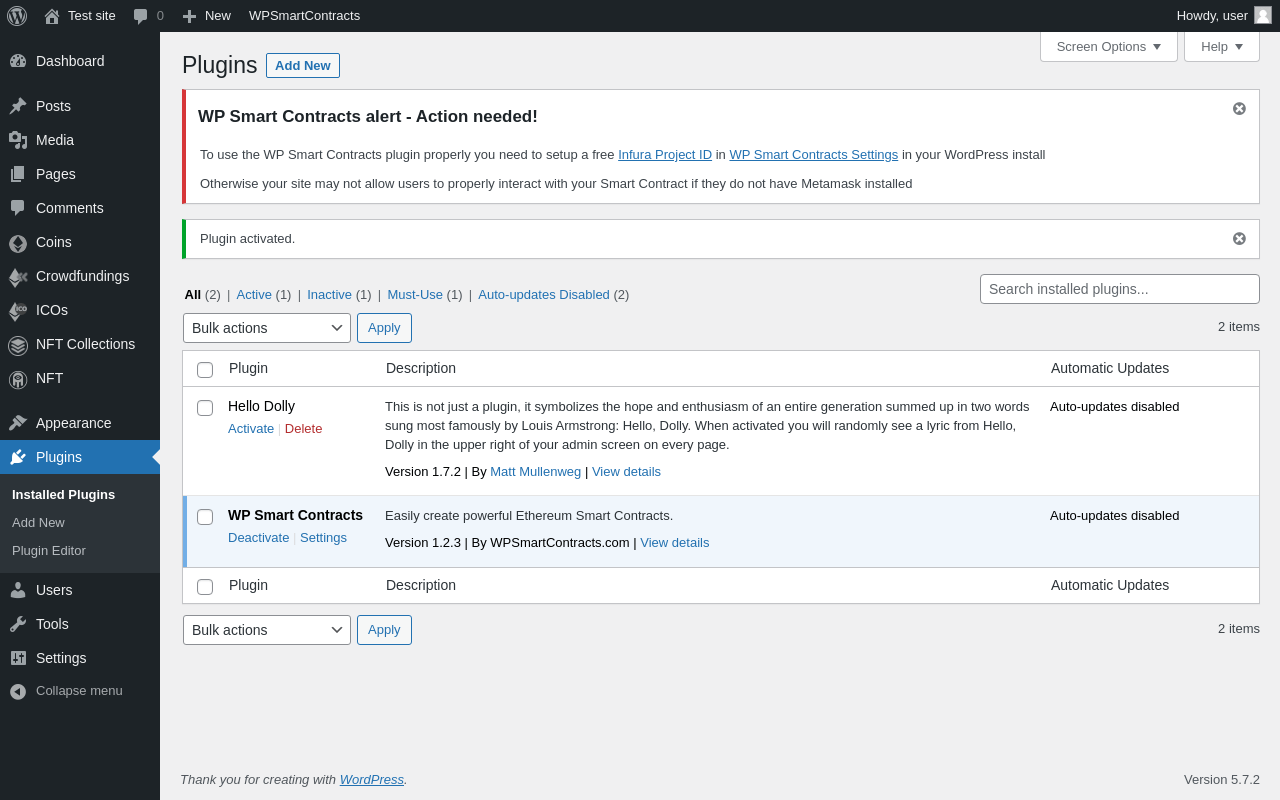Filter plugins by Must-Use
This screenshot has height=800, width=1280.
pyautogui.click(x=415, y=294)
